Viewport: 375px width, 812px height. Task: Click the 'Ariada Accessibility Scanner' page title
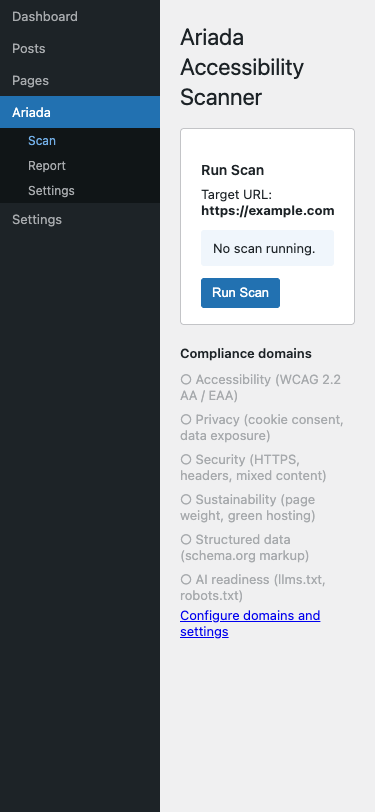click(242, 67)
